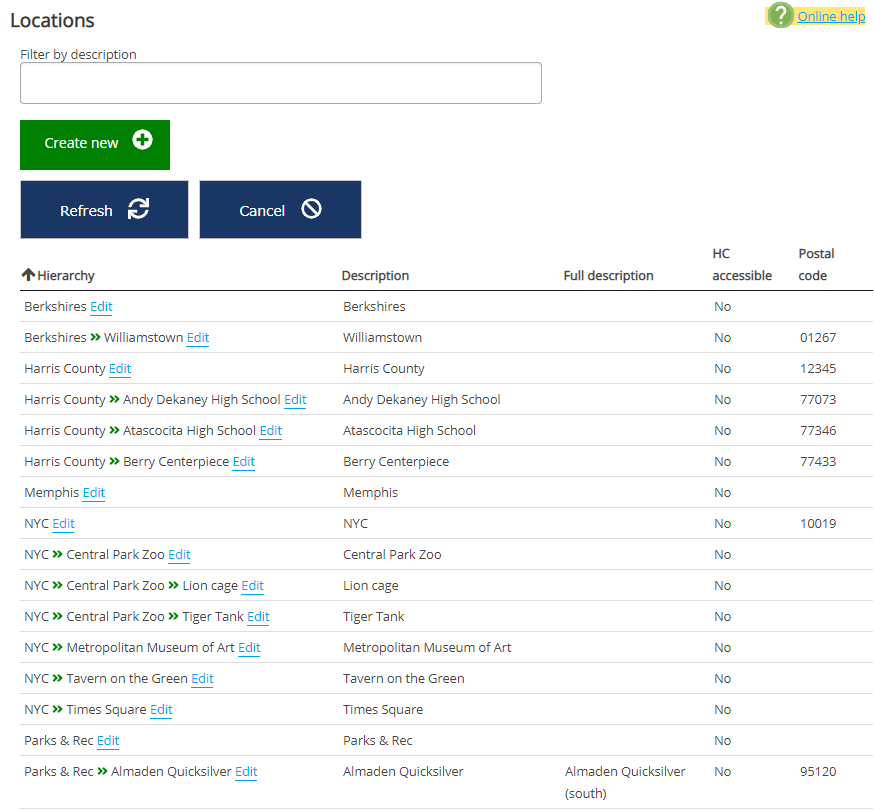Click green chevrons before Times Square
Screen dimensions: 874x810
tap(58, 710)
